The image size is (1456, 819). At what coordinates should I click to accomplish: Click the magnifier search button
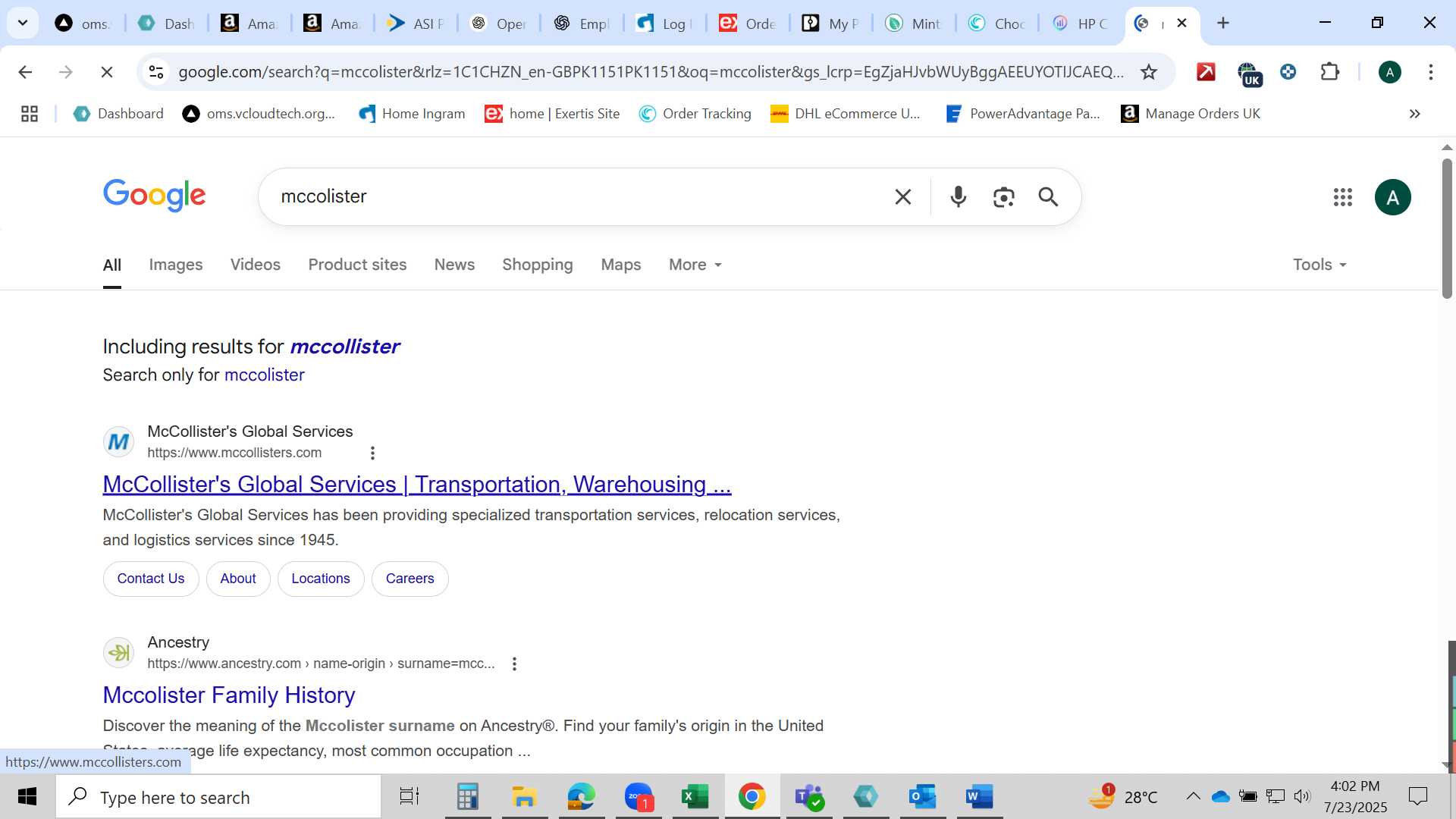tap(1048, 197)
